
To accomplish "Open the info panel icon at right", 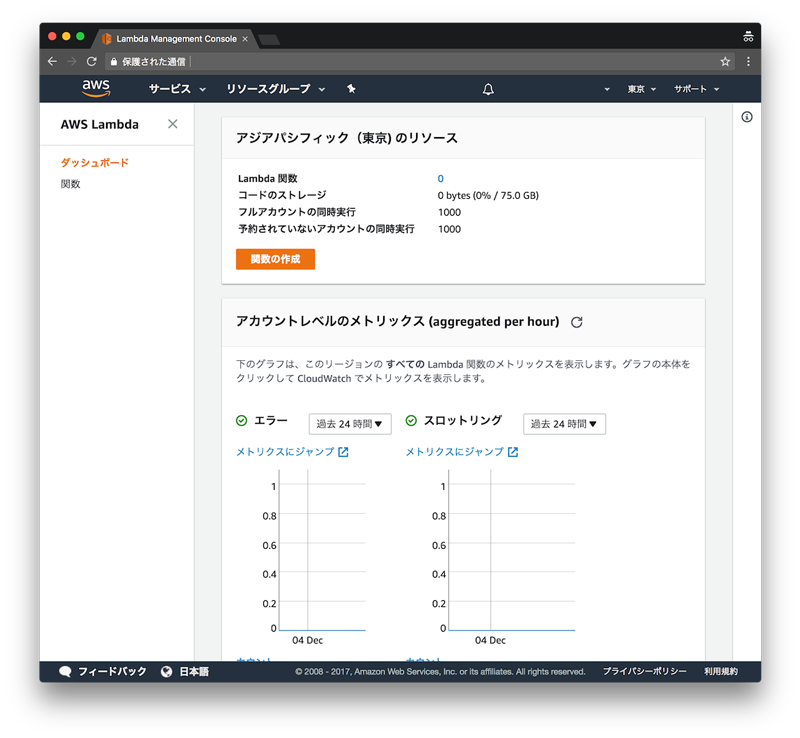I will (x=746, y=117).
